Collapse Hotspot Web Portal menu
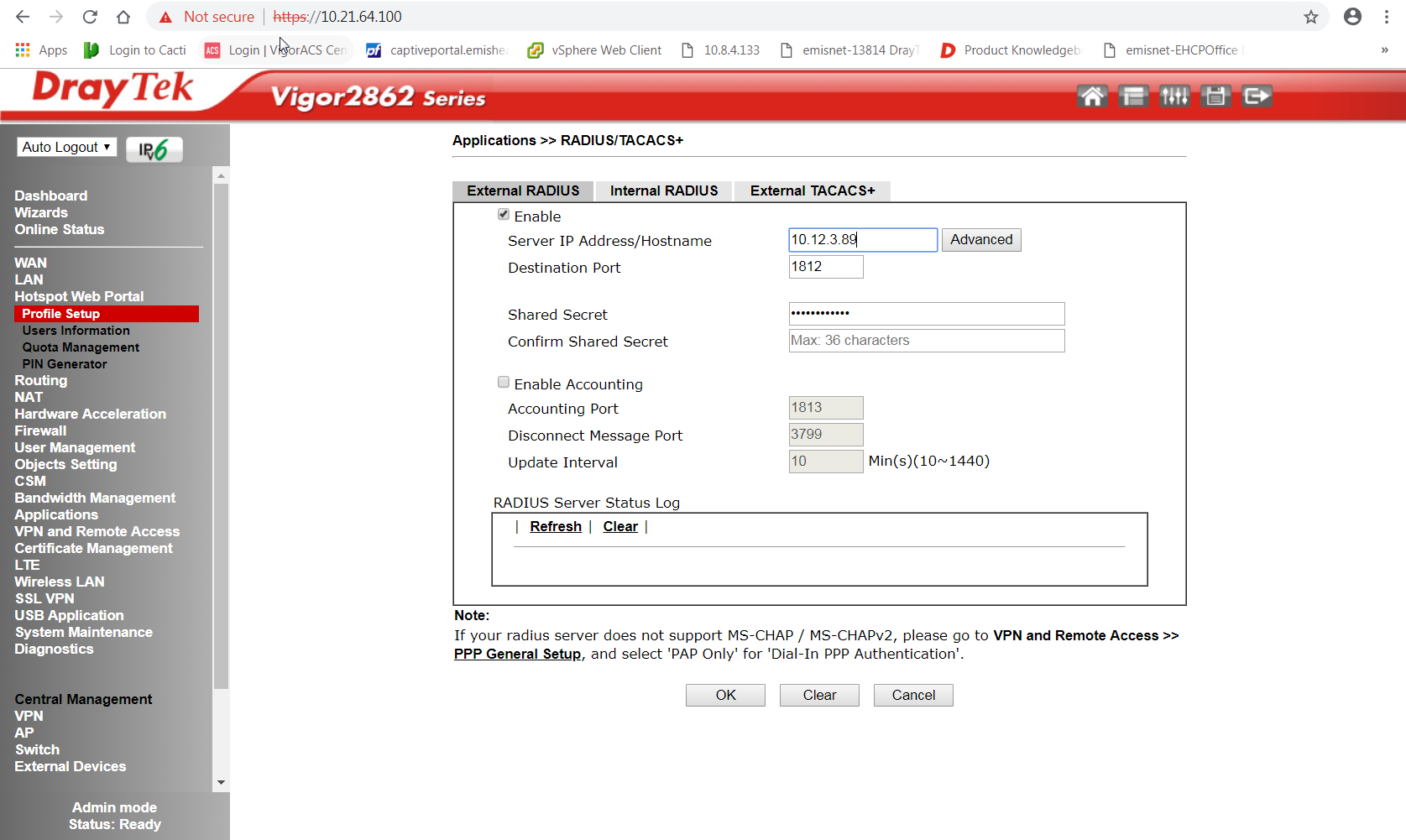This screenshot has height=840, width=1406. pyautogui.click(x=79, y=296)
